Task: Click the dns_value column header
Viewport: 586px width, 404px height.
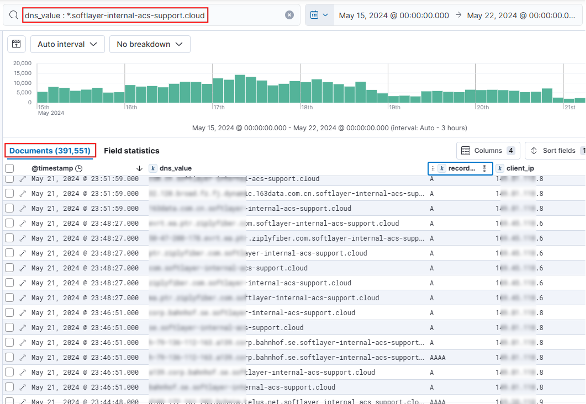Action: (176, 169)
